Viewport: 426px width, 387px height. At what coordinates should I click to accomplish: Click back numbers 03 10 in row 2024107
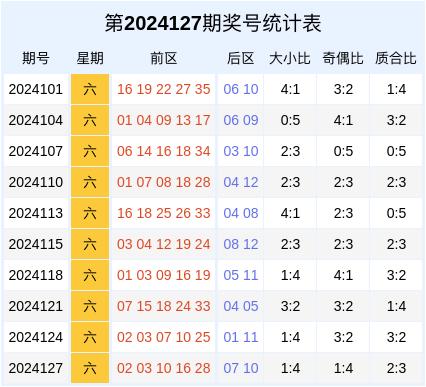(241, 151)
